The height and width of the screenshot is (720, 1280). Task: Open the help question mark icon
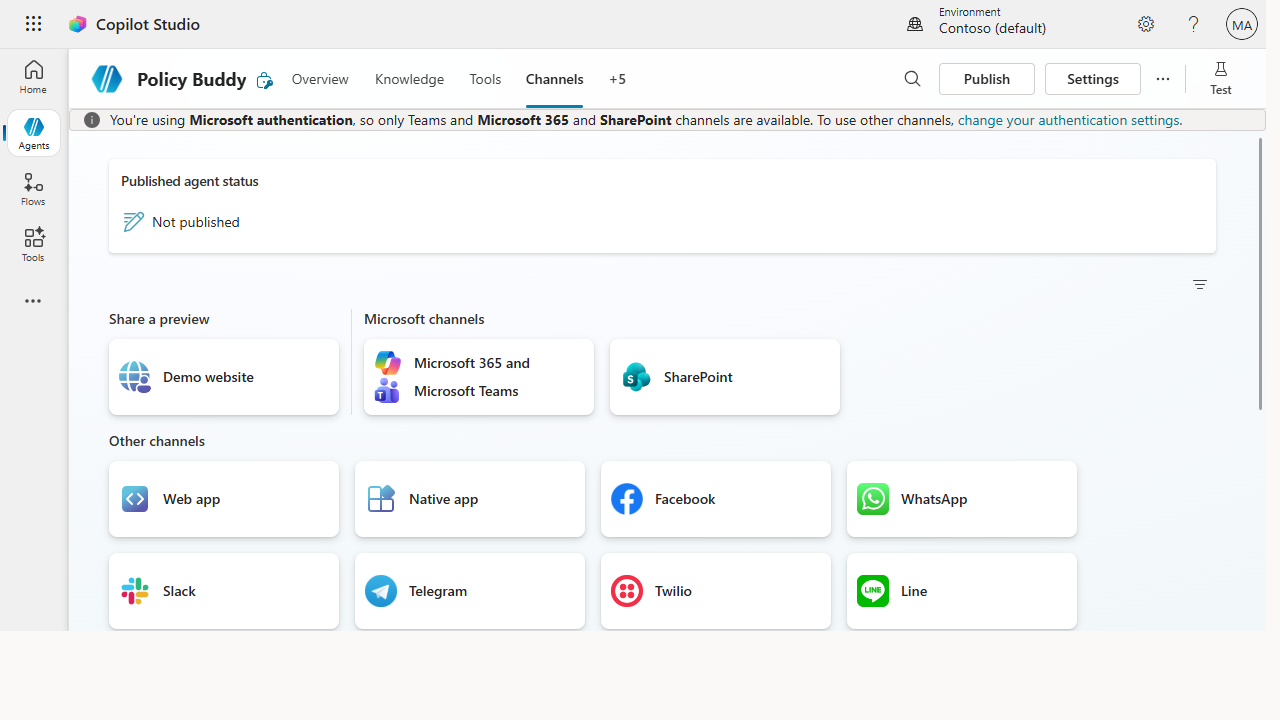tap(1193, 24)
